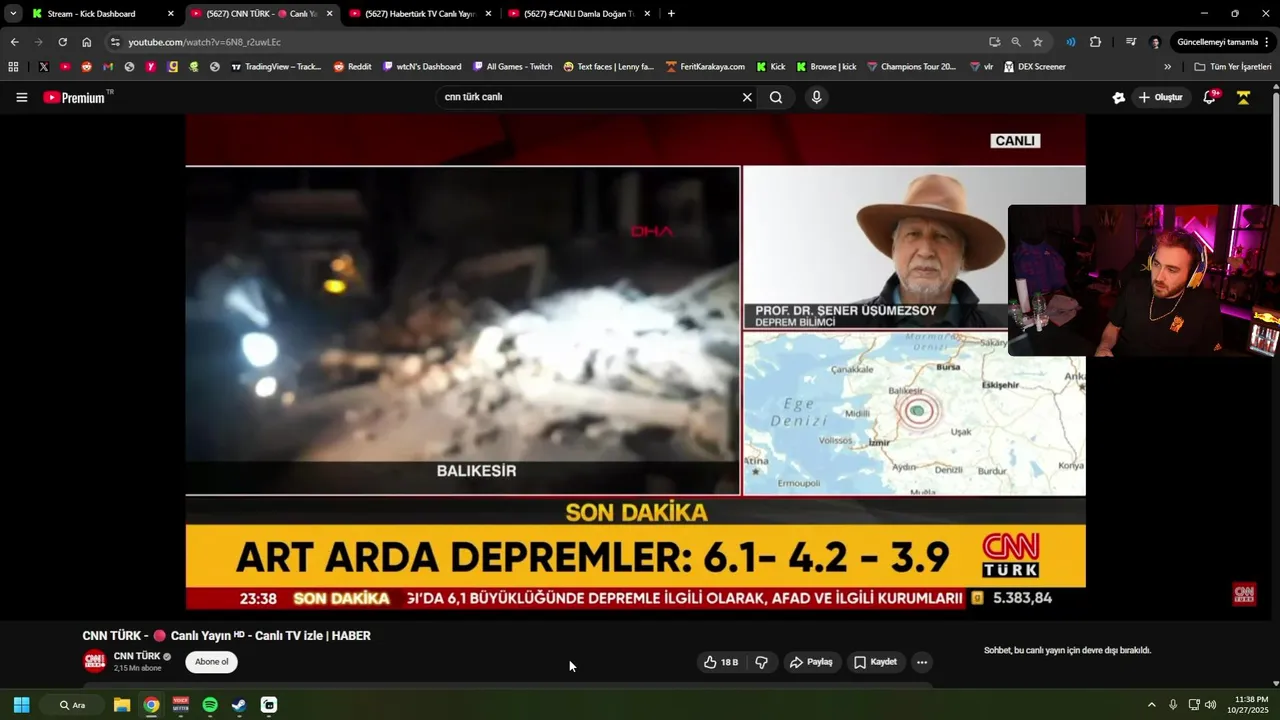
Task: Expand hidden bookmarks chevron
Action: [x=1167, y=67]
